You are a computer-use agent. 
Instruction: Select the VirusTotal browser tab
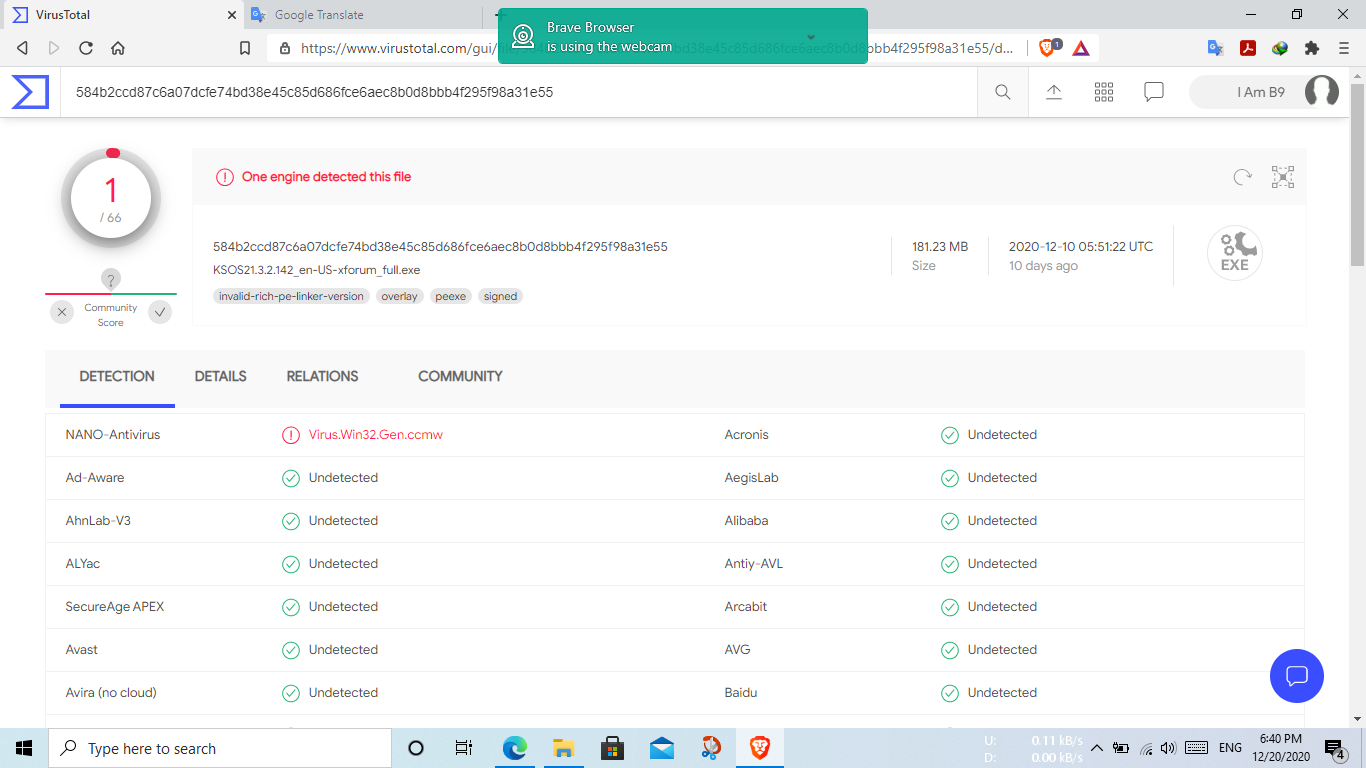(x=122, y=15)
